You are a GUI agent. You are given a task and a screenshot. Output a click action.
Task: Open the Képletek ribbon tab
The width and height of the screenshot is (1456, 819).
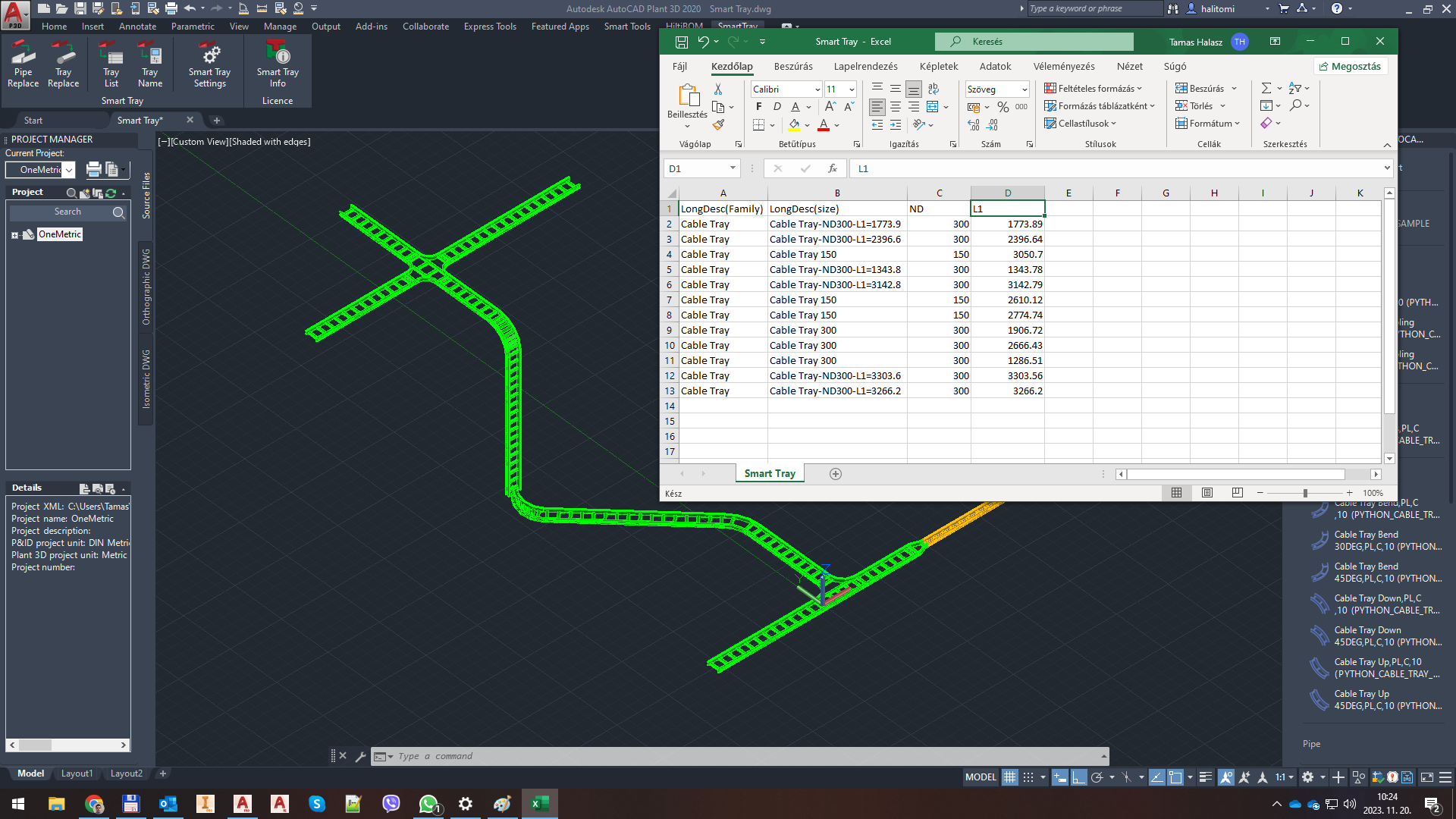pos(938,67)
